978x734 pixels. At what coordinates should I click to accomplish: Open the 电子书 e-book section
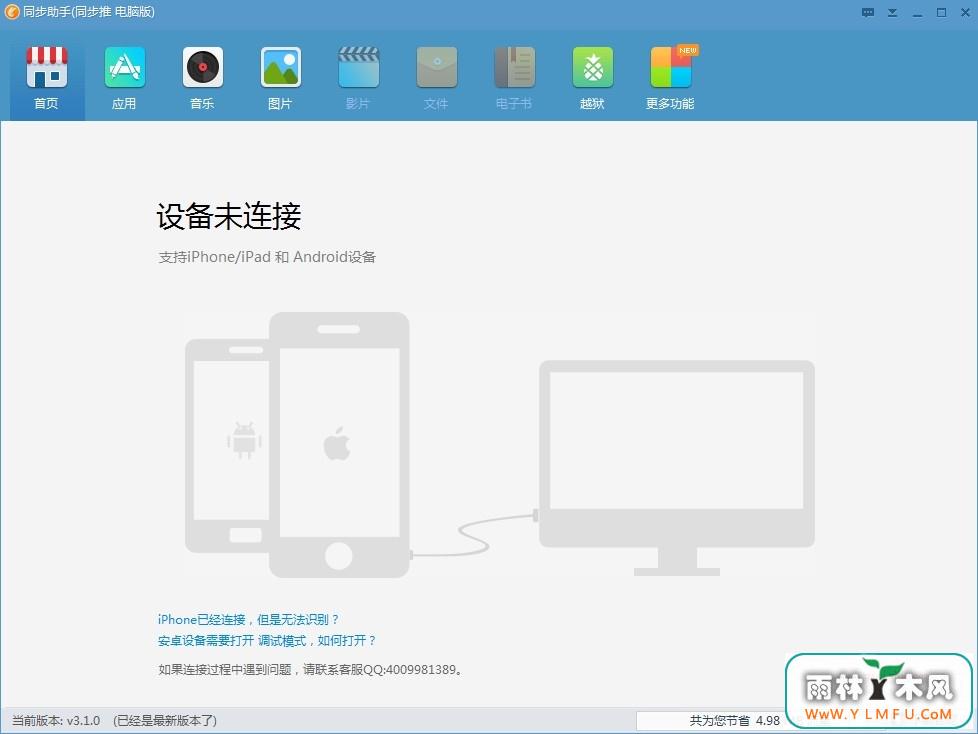[515, 78]
